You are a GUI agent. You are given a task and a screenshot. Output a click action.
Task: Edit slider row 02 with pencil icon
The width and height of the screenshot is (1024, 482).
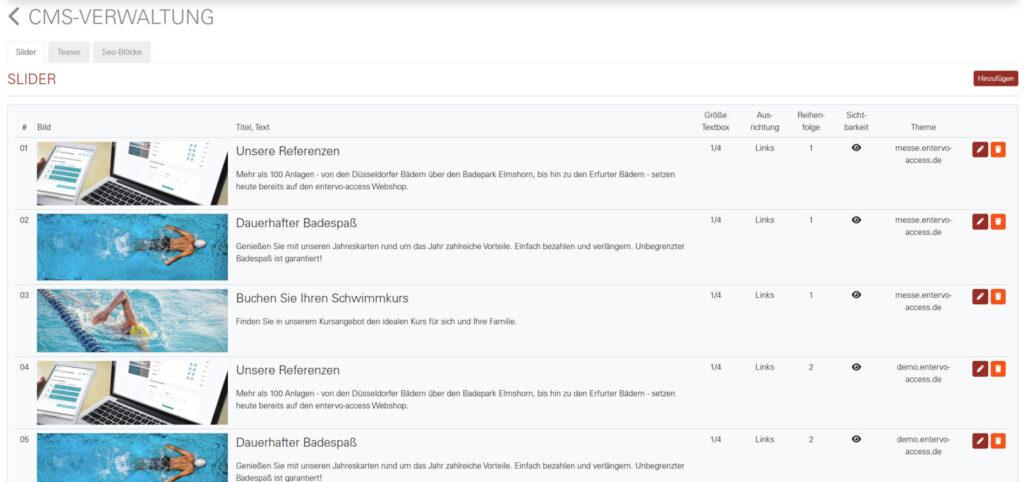[x=980, y=221]
